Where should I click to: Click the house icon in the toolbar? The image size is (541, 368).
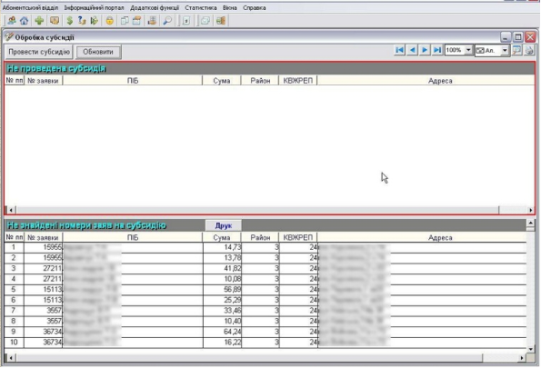pos(24,21)
